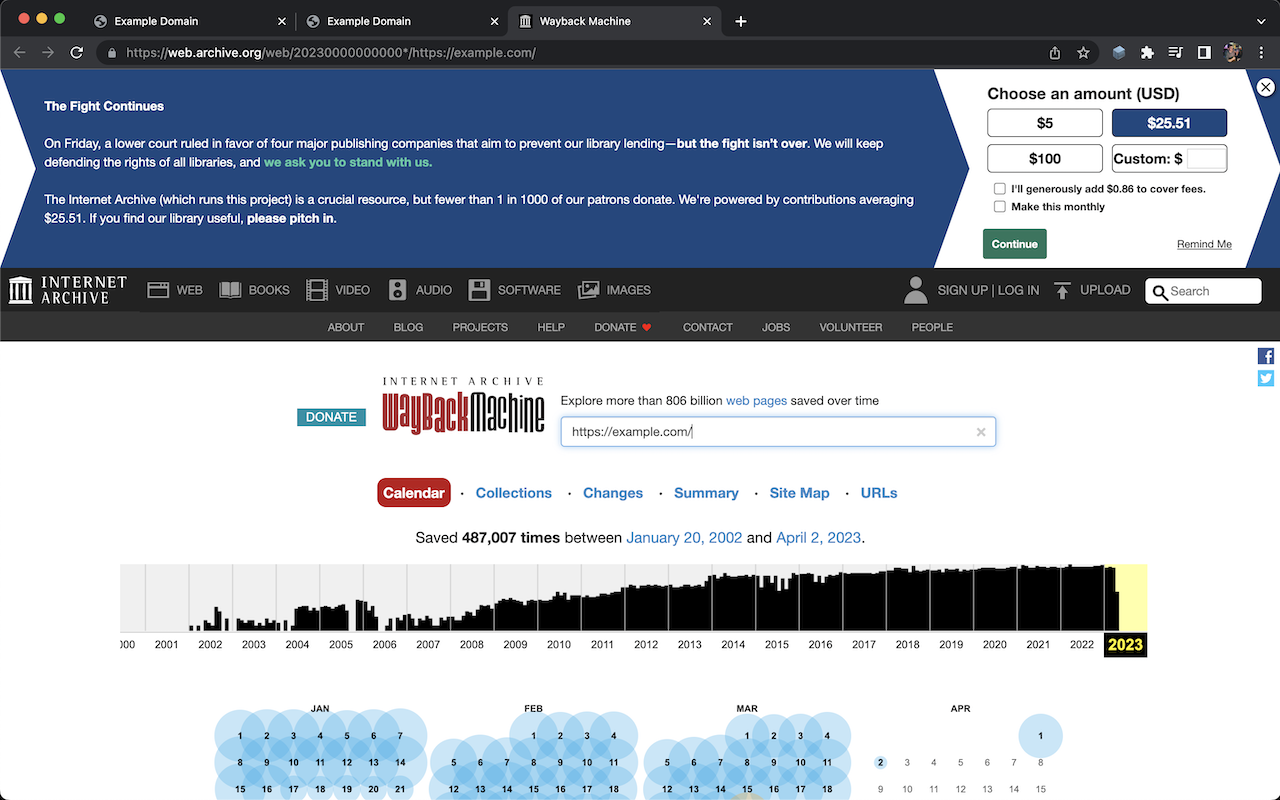Select the $5 donation amount
The image size is (1280, 800).
point(1044,123)
